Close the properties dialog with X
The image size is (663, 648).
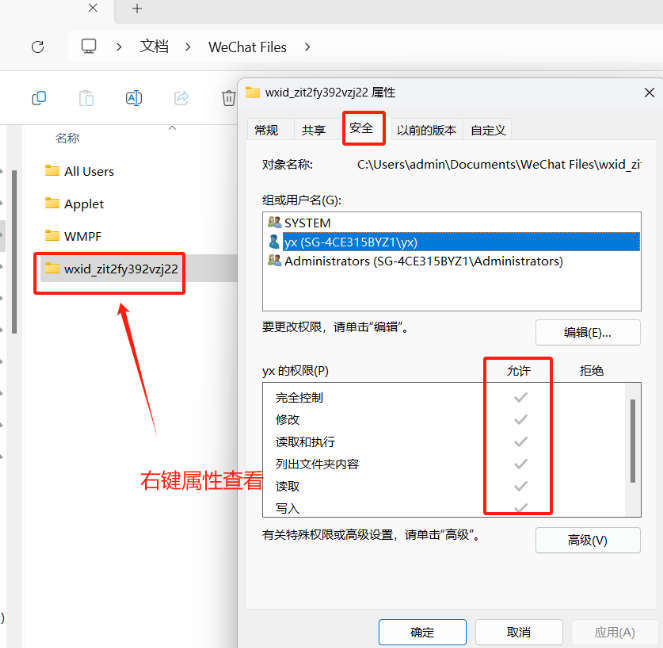[649, 93]
